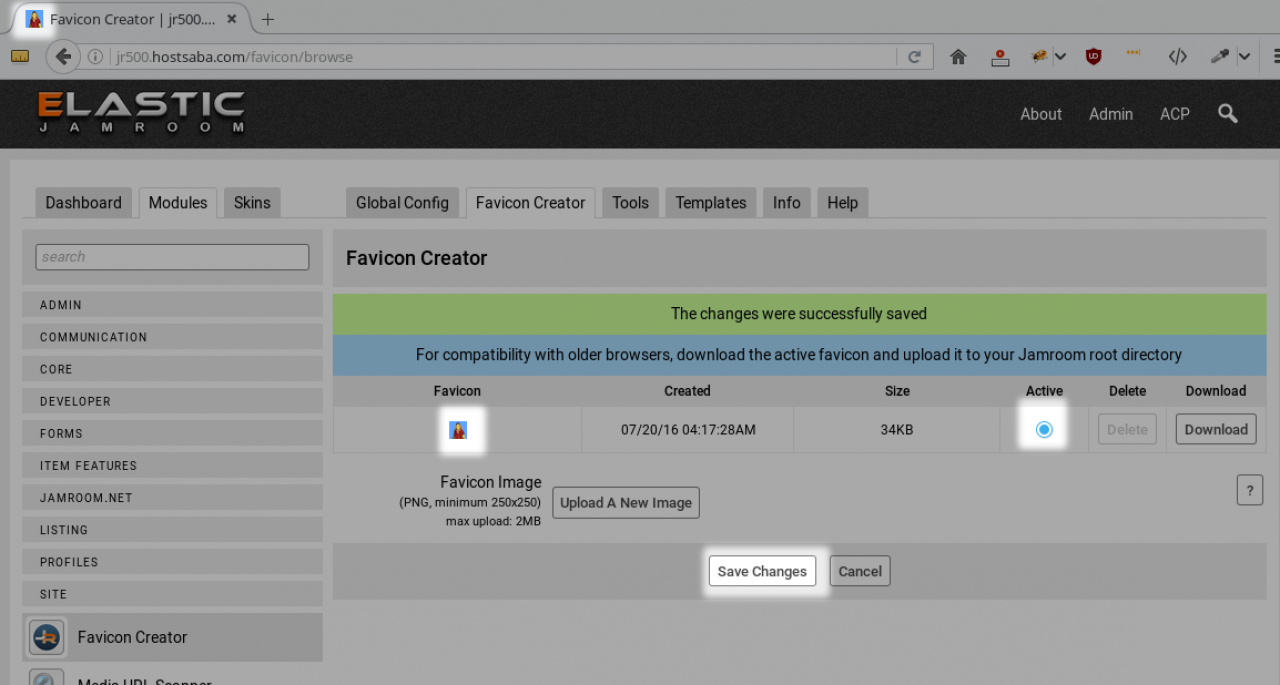This screenshot has width=1280, height=685.
Task: Expand the eyedropper tool dropdown arrow
Action: [x=1244, y=57]
